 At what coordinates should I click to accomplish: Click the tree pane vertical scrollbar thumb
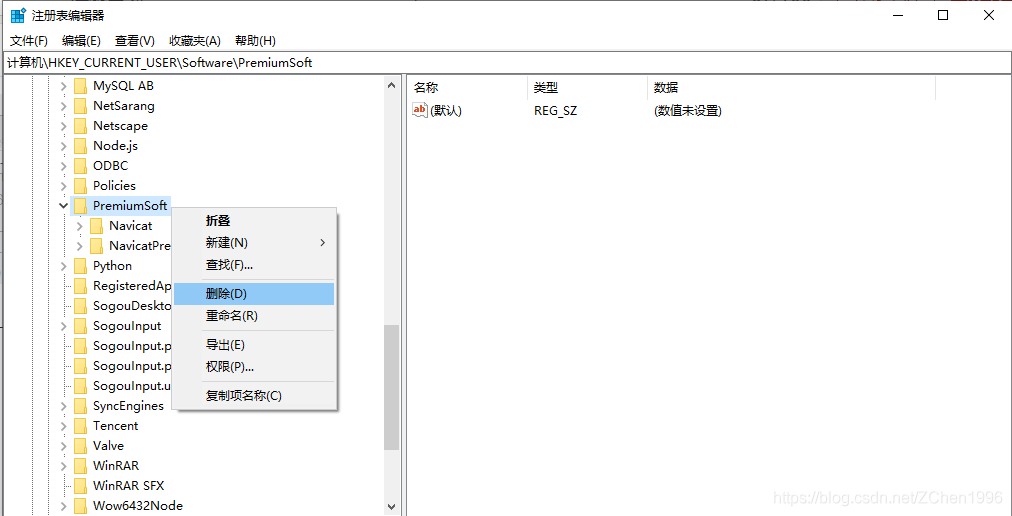[x=391, y=387]
